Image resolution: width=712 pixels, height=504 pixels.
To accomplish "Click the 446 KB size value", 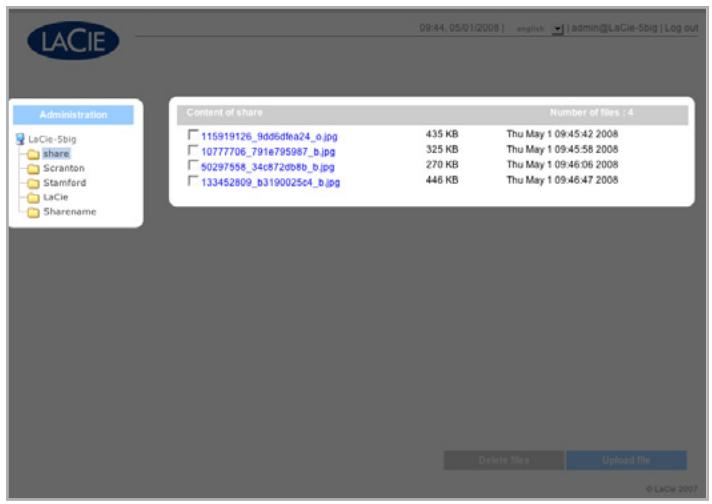I will pos(442,180).
